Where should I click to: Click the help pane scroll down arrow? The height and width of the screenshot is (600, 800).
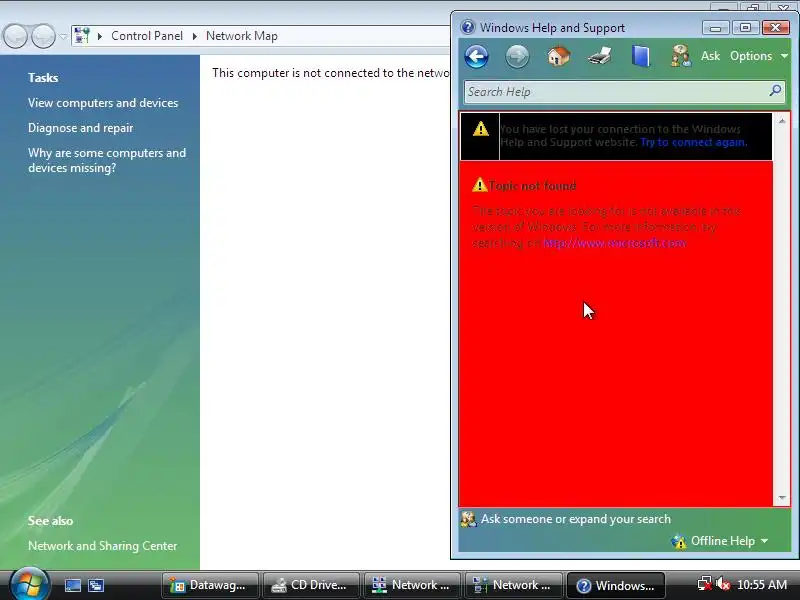782,497
